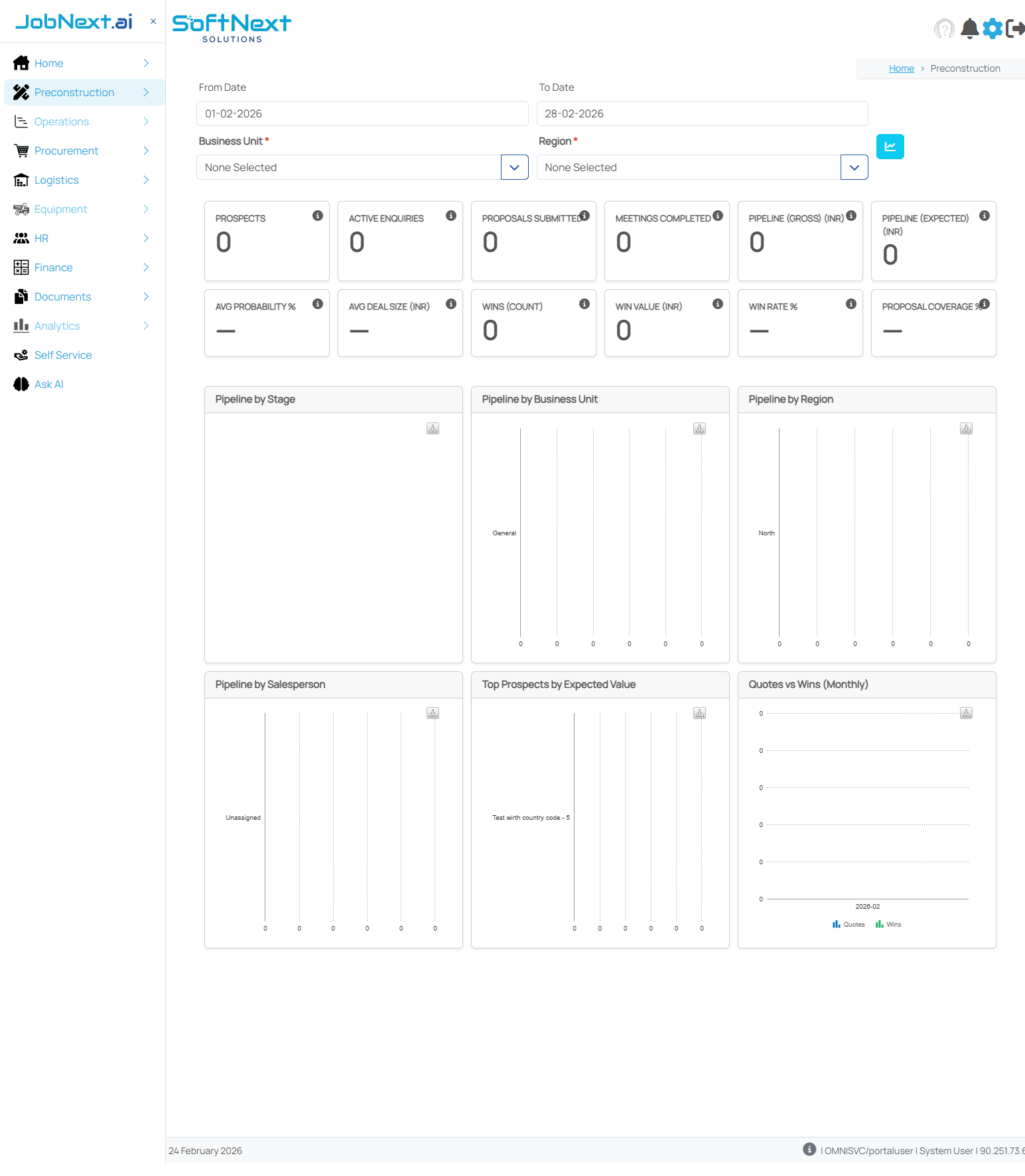
Task: Show info for Avg Deal Size card
Action: pos(451,304)
